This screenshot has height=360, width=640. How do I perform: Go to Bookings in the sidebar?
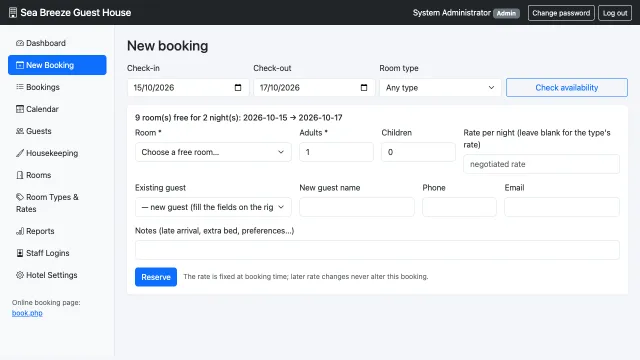click(57, 87)
